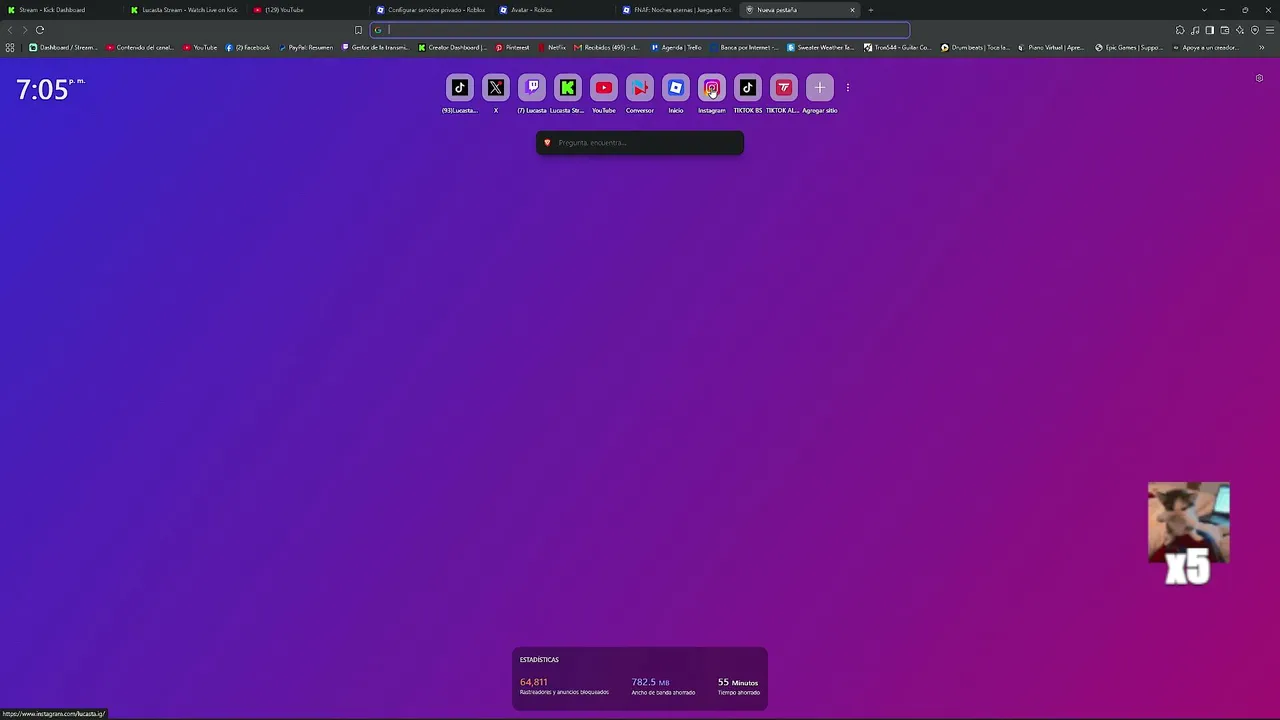The height and width of the screenshot is (720, 1280).
Task: Open the Banca por Internet bookmark
Action: [745, 47]
